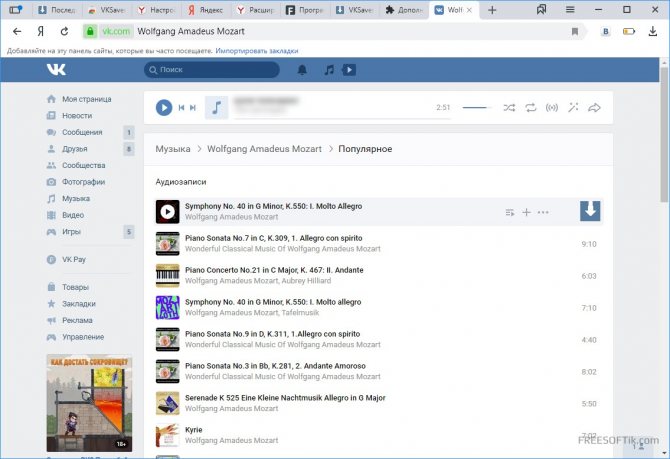The image size is (670, 459).
Task: Go back with browser back arrow
Action: [17, 31]
